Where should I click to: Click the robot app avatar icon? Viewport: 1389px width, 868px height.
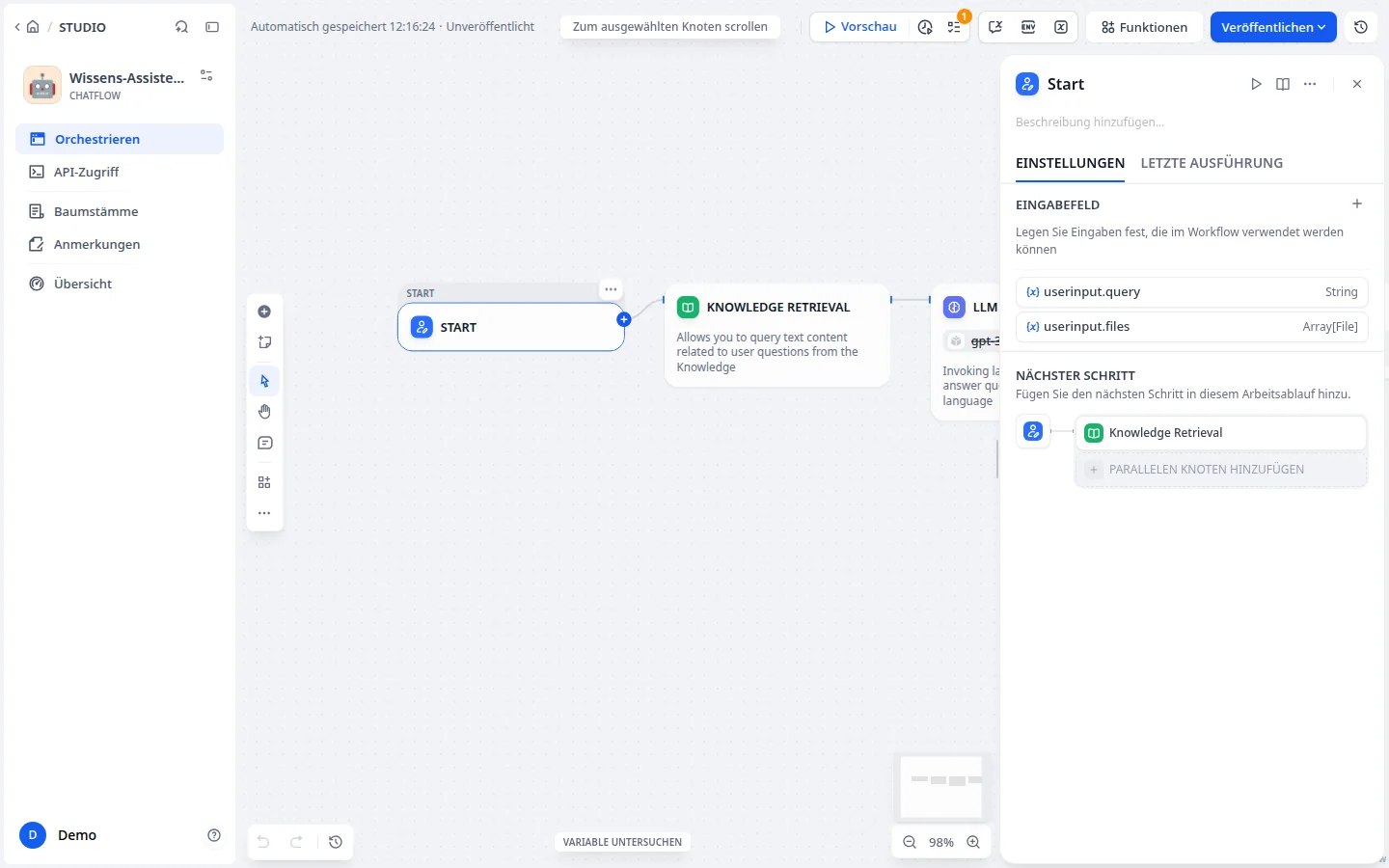[x=42, y=85]
